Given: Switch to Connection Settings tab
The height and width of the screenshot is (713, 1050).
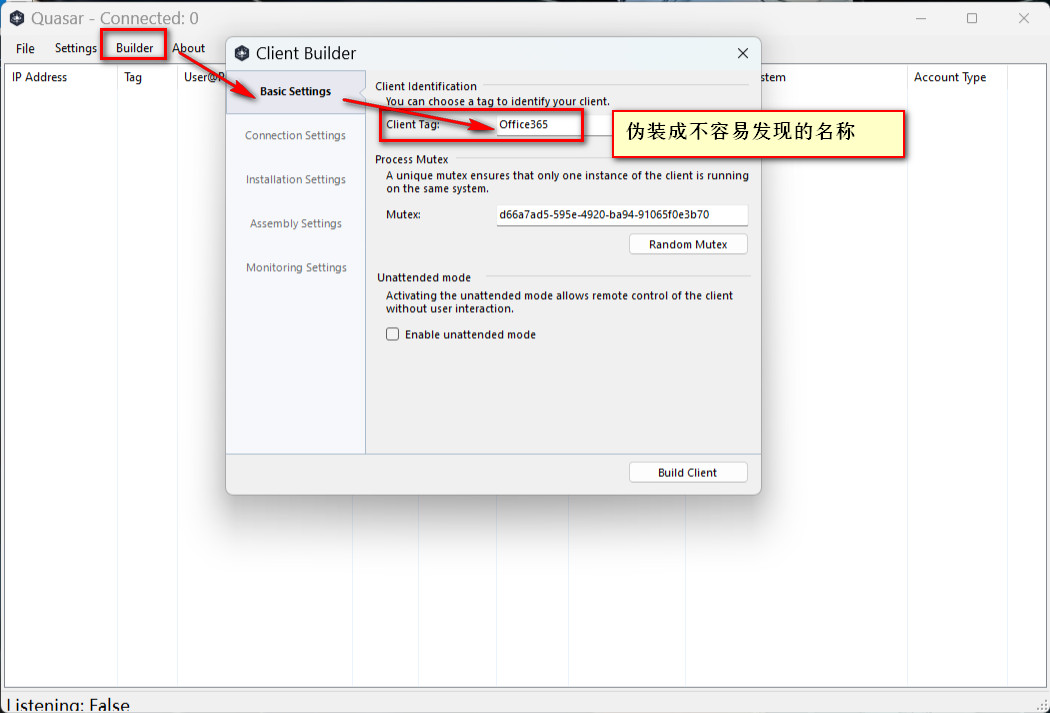Looking at the screenshot, I should (295, 135).
